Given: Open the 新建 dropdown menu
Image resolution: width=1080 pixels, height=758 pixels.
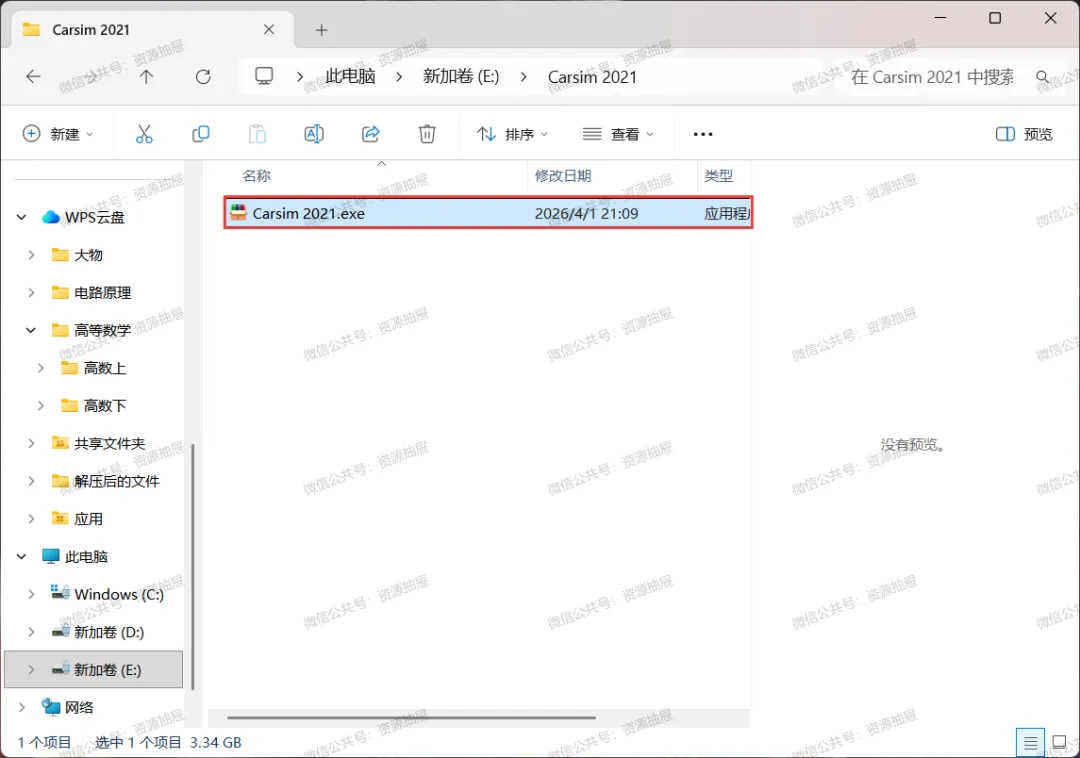Looking at the screenshot, I should (x=58, y=134).
